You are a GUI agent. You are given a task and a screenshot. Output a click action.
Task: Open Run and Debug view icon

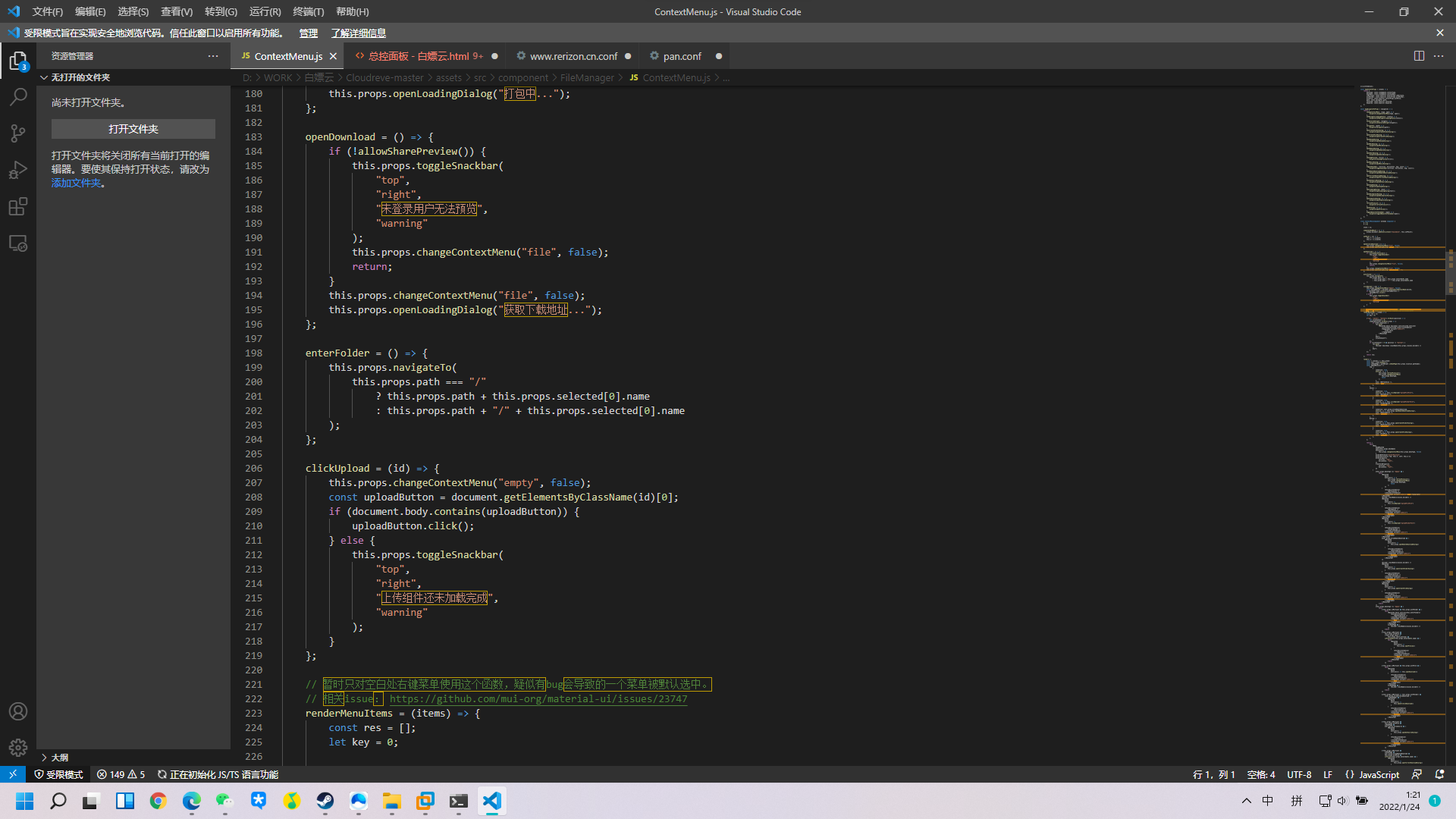[18, 170]
